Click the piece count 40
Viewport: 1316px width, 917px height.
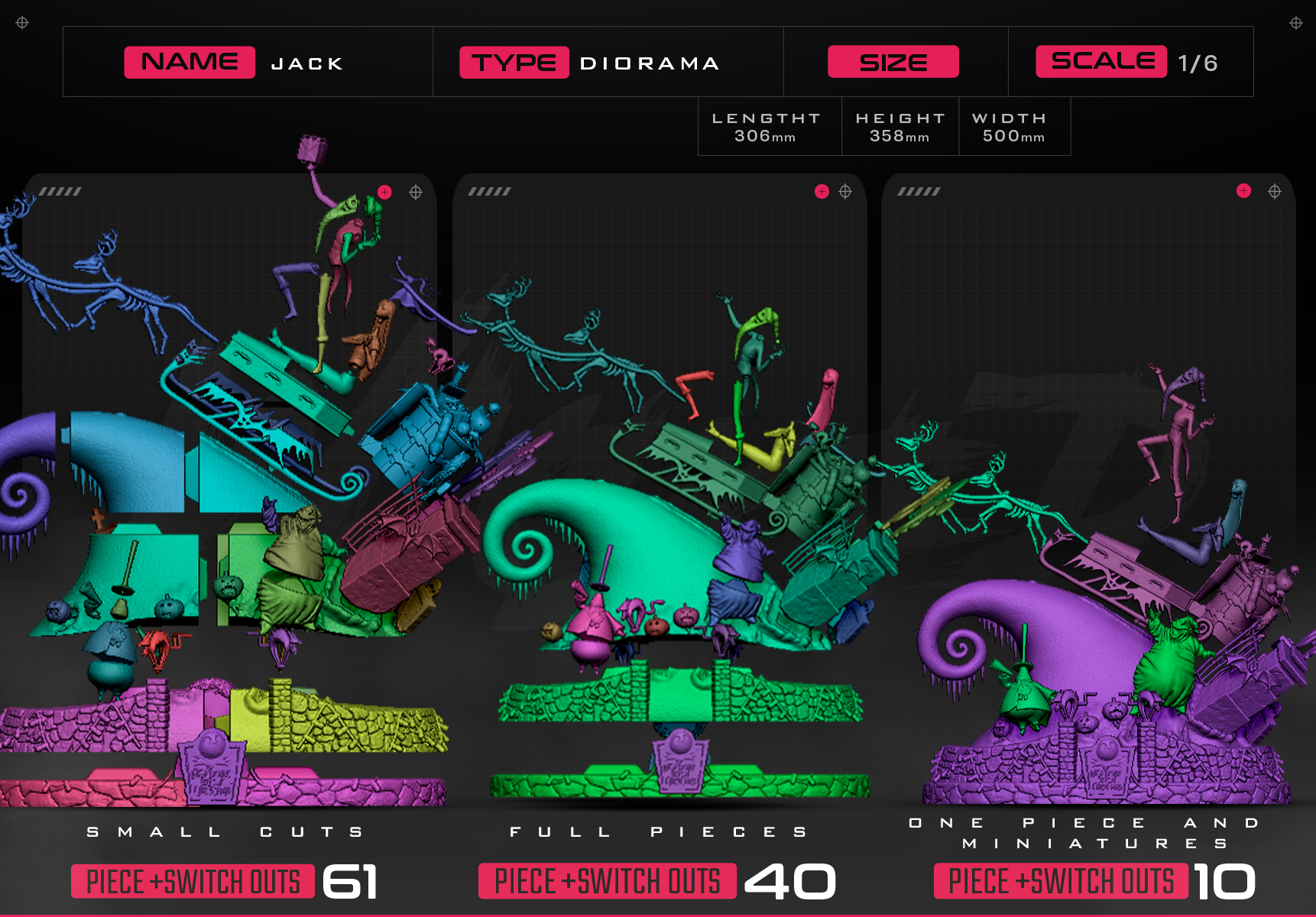(x=789, y=881)
